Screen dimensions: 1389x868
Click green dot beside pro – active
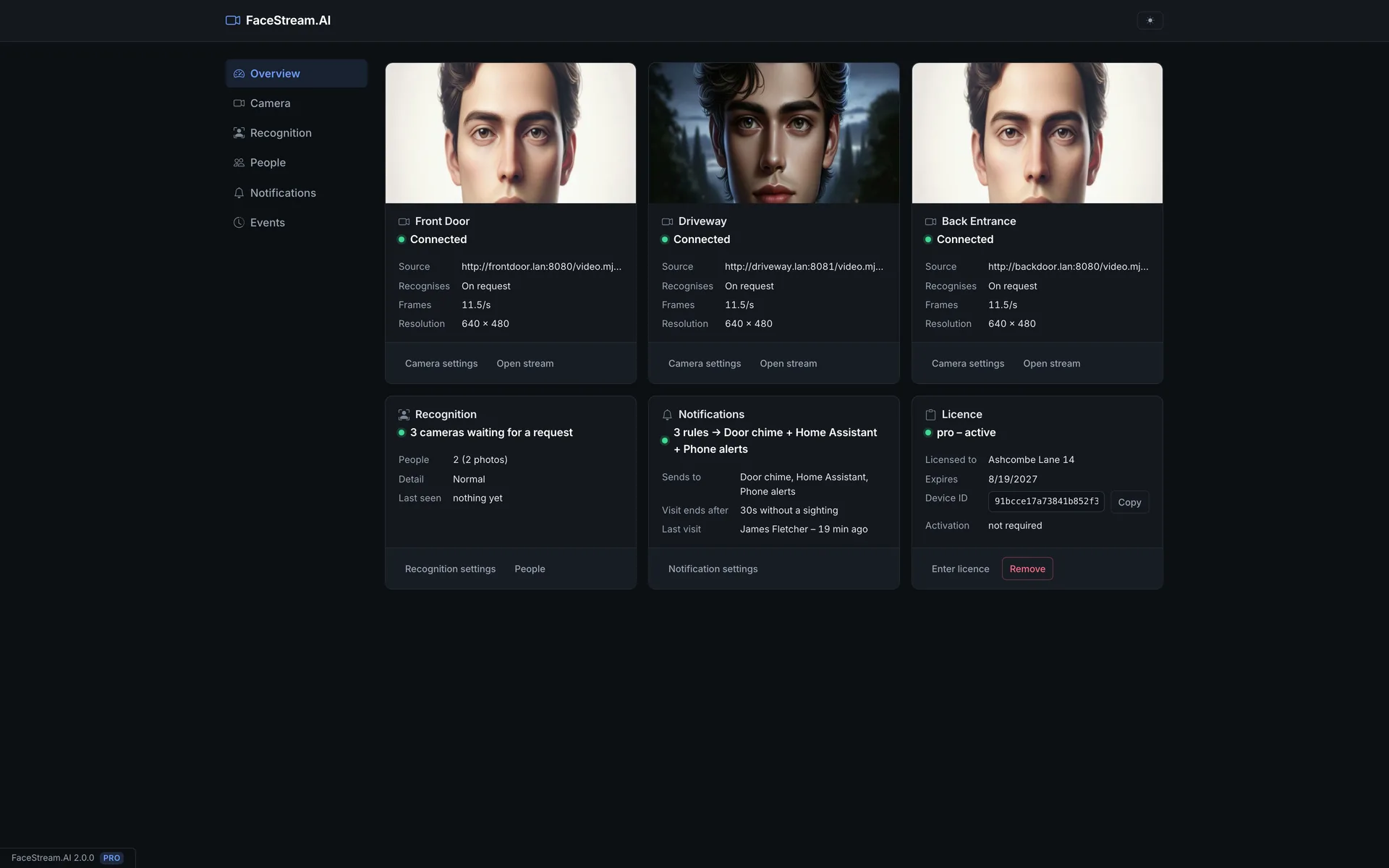click(x=928, y=433)
